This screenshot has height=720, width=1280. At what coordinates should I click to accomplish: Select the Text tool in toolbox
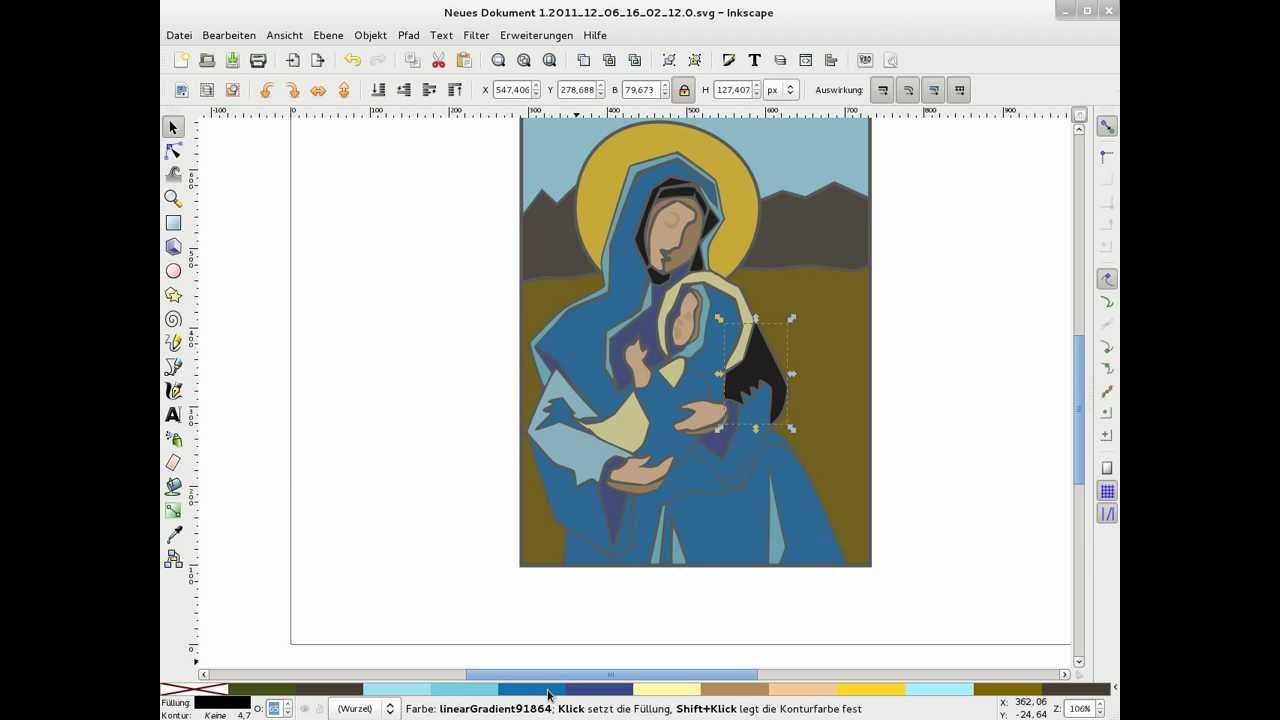click(x=173, y=415)
